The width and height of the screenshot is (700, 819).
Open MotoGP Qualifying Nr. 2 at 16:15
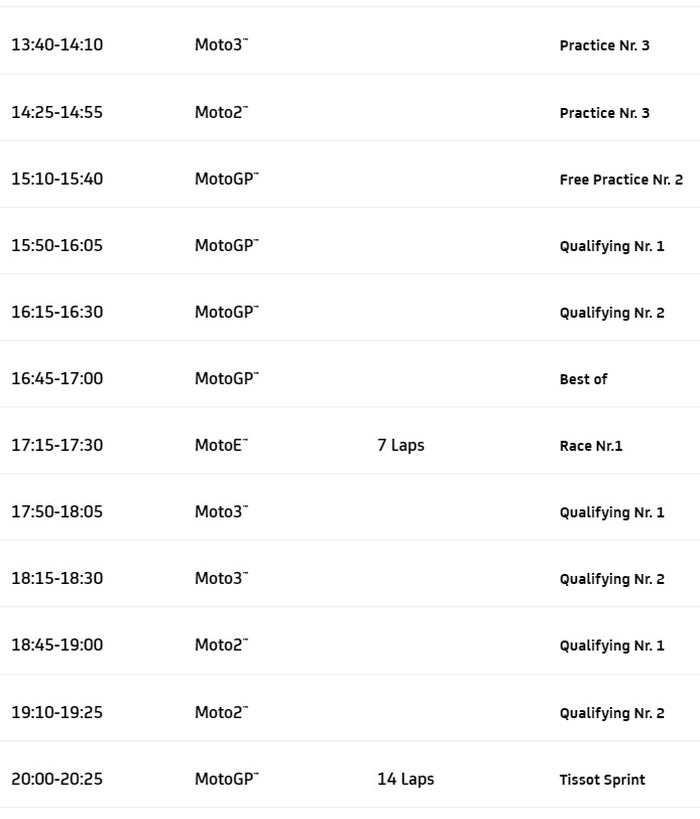(611, 313)
